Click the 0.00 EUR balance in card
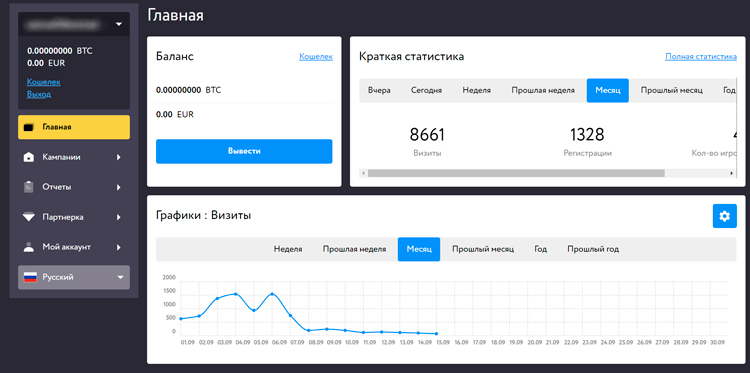Viewport: 750px width, 373px height. [x=175, y=115]
